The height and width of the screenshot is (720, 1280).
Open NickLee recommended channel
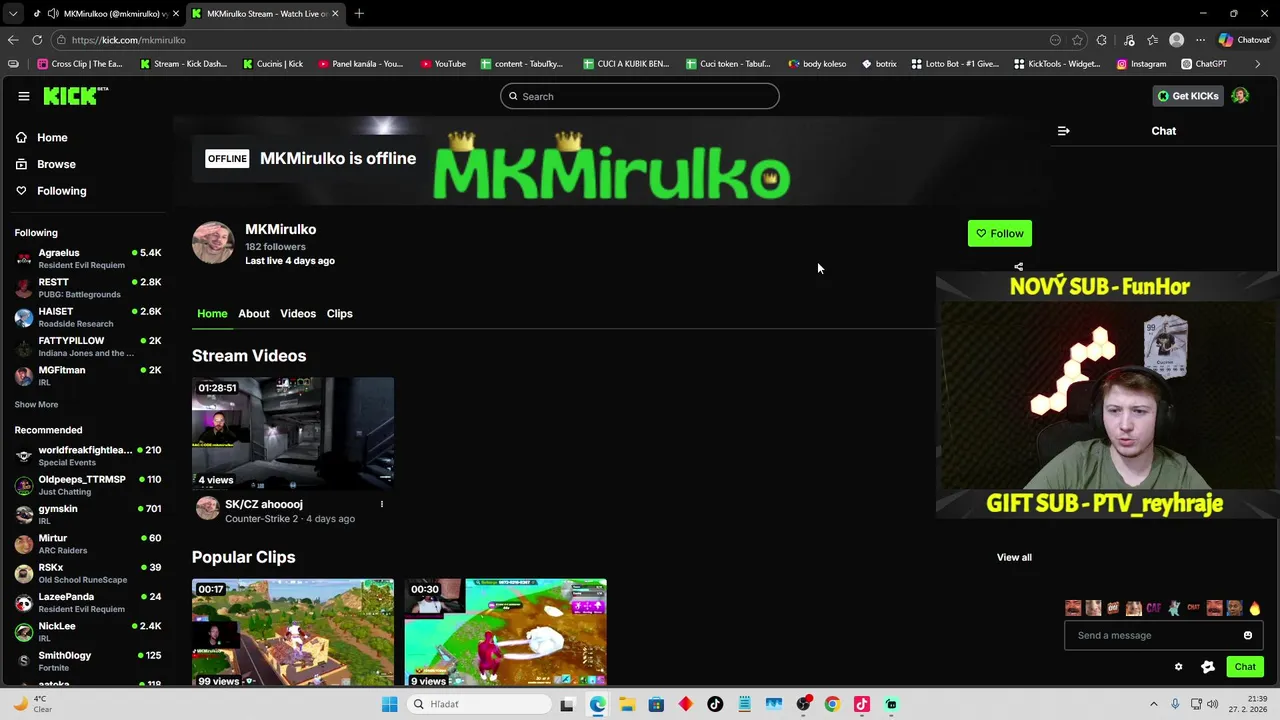[88, 632]
